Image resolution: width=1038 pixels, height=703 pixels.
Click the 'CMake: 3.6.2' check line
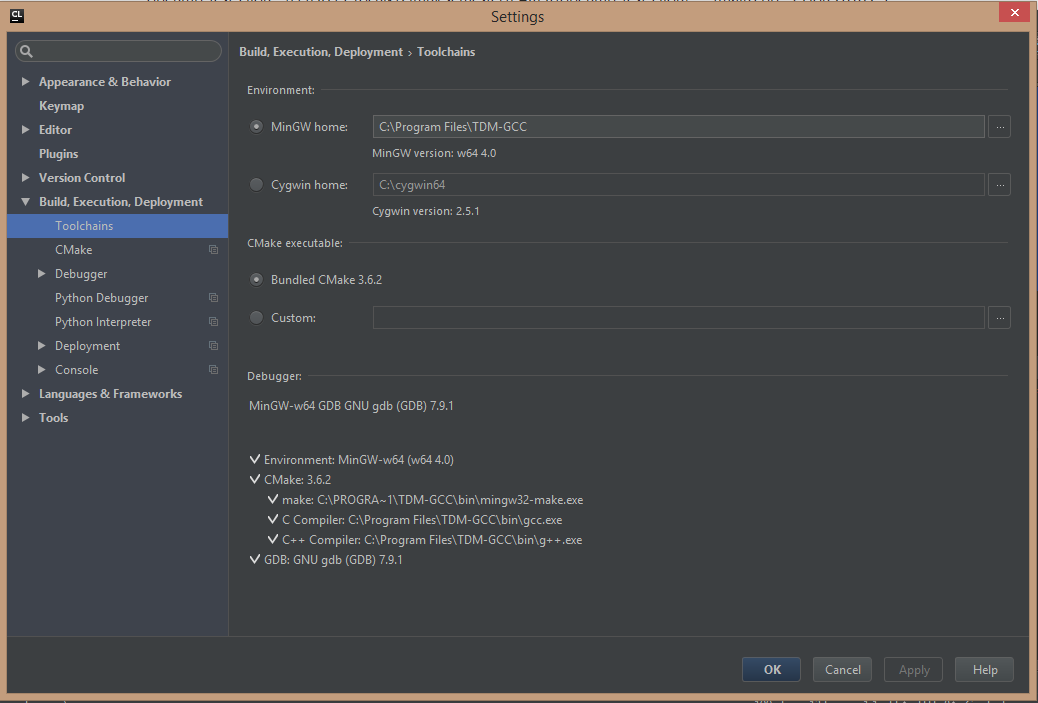coord(291,479)
